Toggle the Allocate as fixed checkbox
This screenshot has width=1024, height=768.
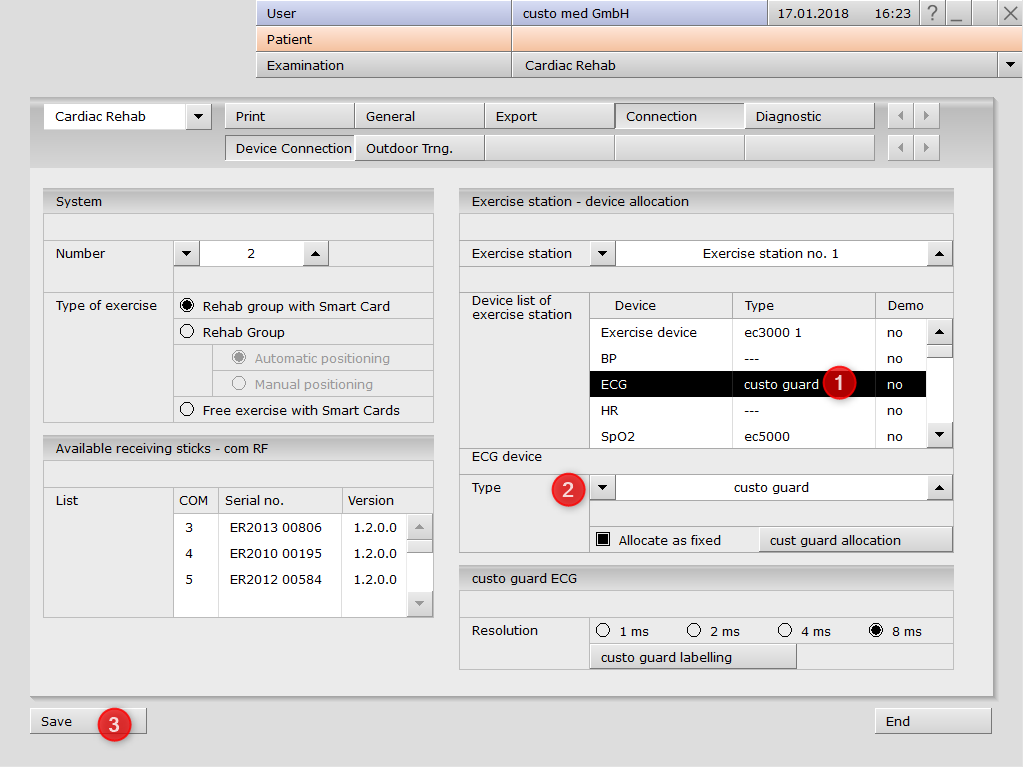(603, 539)
